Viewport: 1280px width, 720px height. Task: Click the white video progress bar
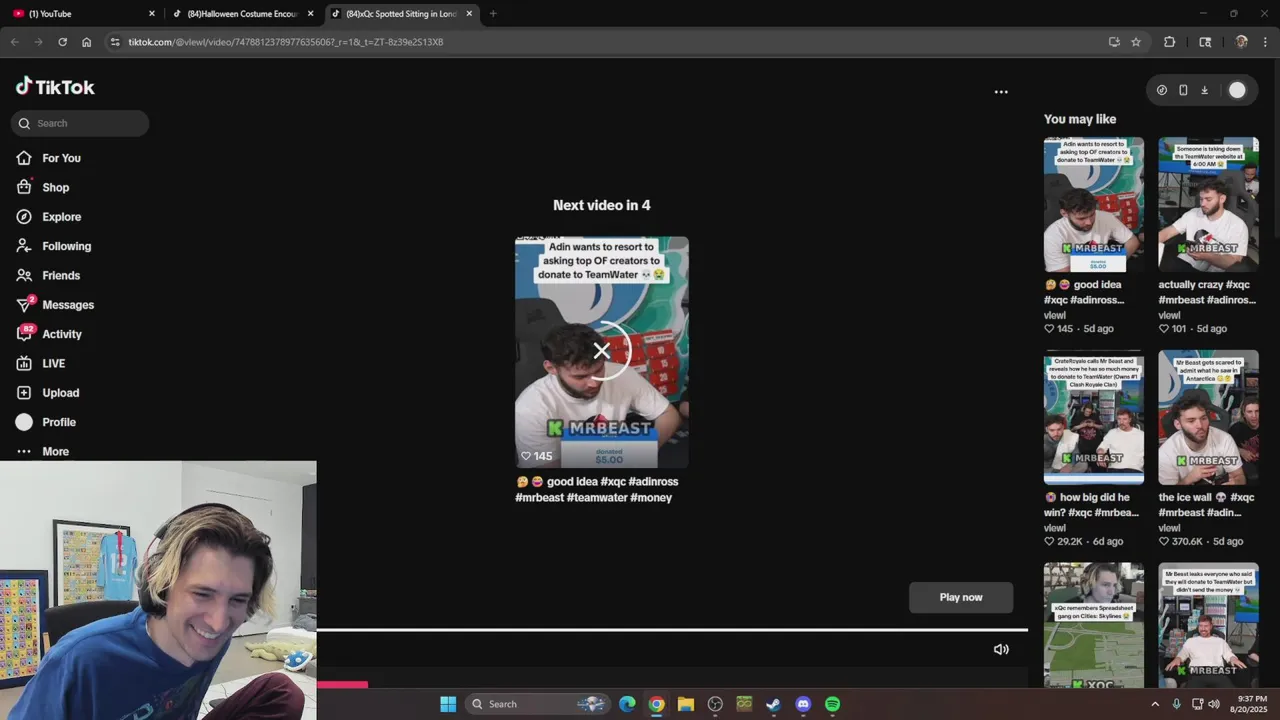coord(672,630)
